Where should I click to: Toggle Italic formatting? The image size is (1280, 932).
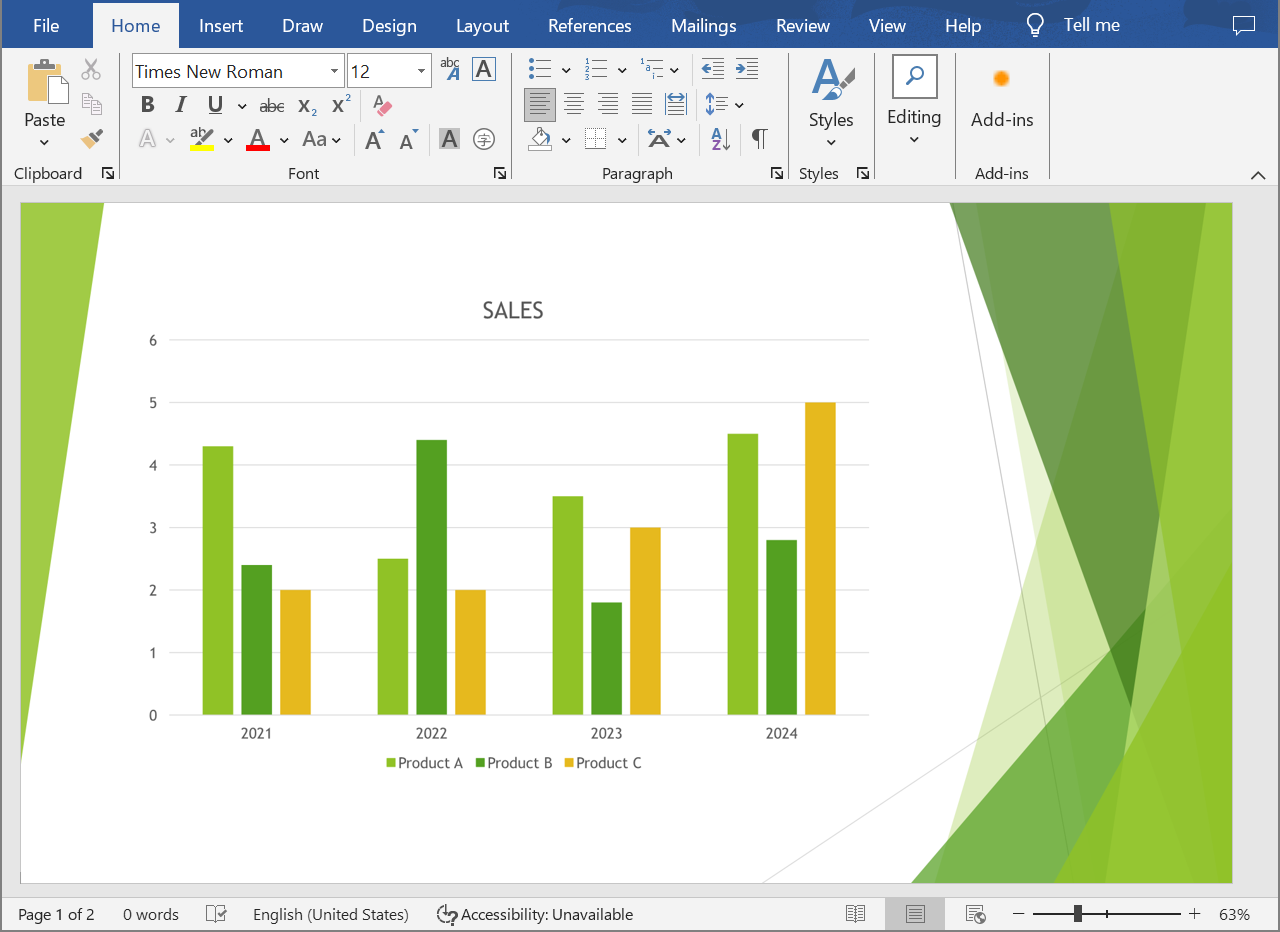pyautogui.click(x=180, y=105)
